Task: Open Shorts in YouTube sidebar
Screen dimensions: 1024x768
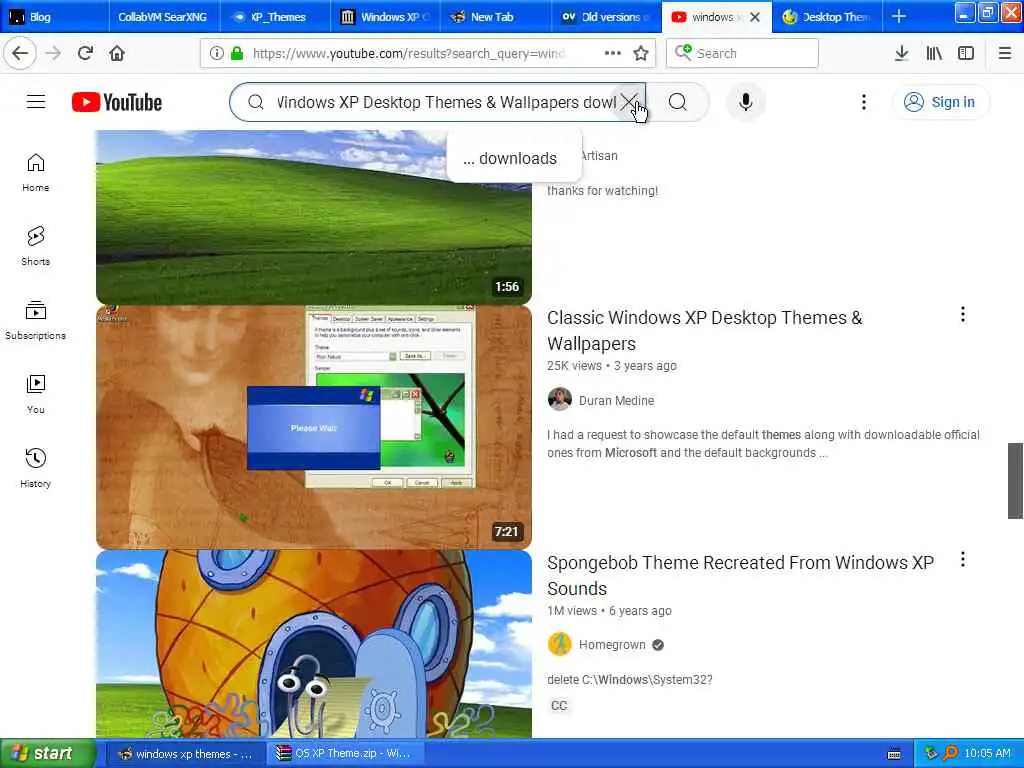Action: point(35,246)
